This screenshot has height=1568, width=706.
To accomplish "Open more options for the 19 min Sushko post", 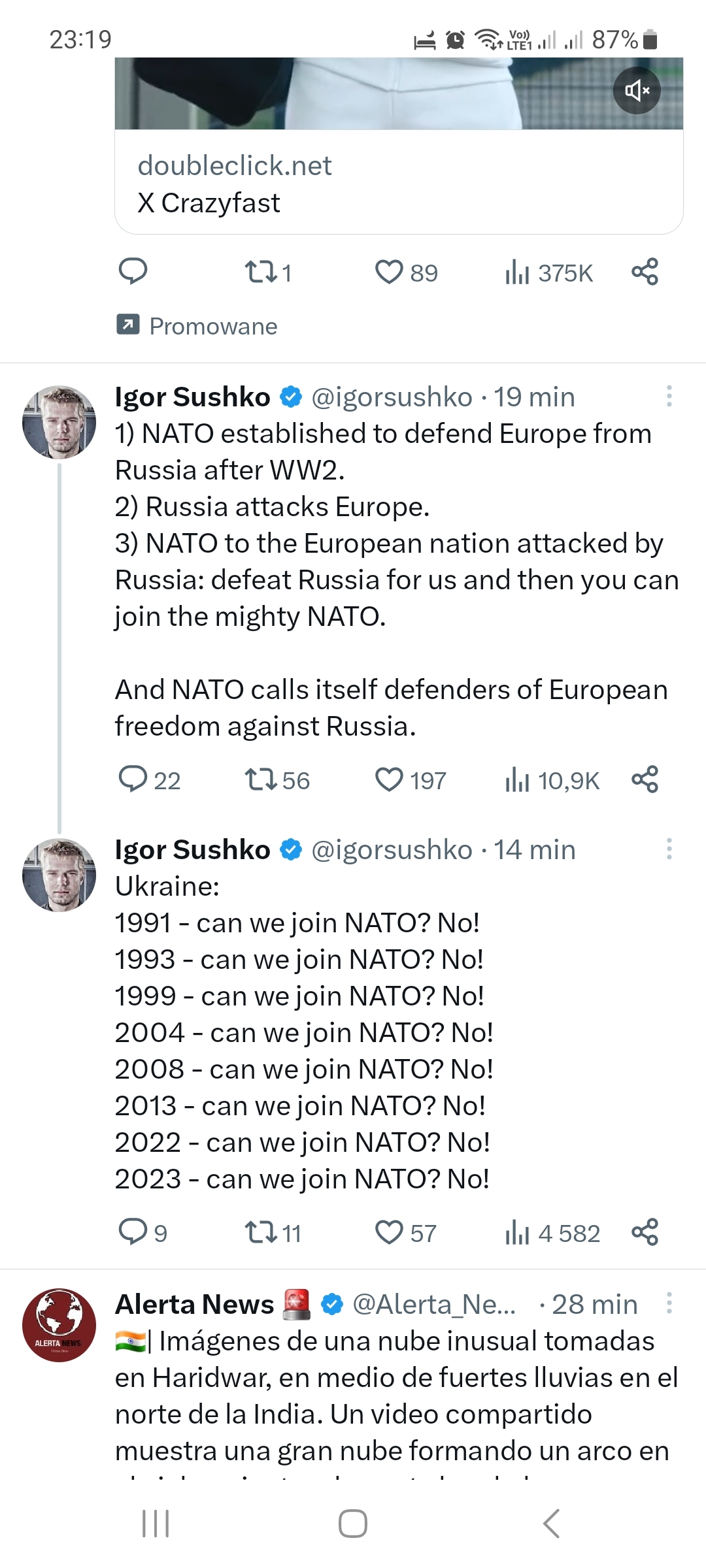I will 669,396.
